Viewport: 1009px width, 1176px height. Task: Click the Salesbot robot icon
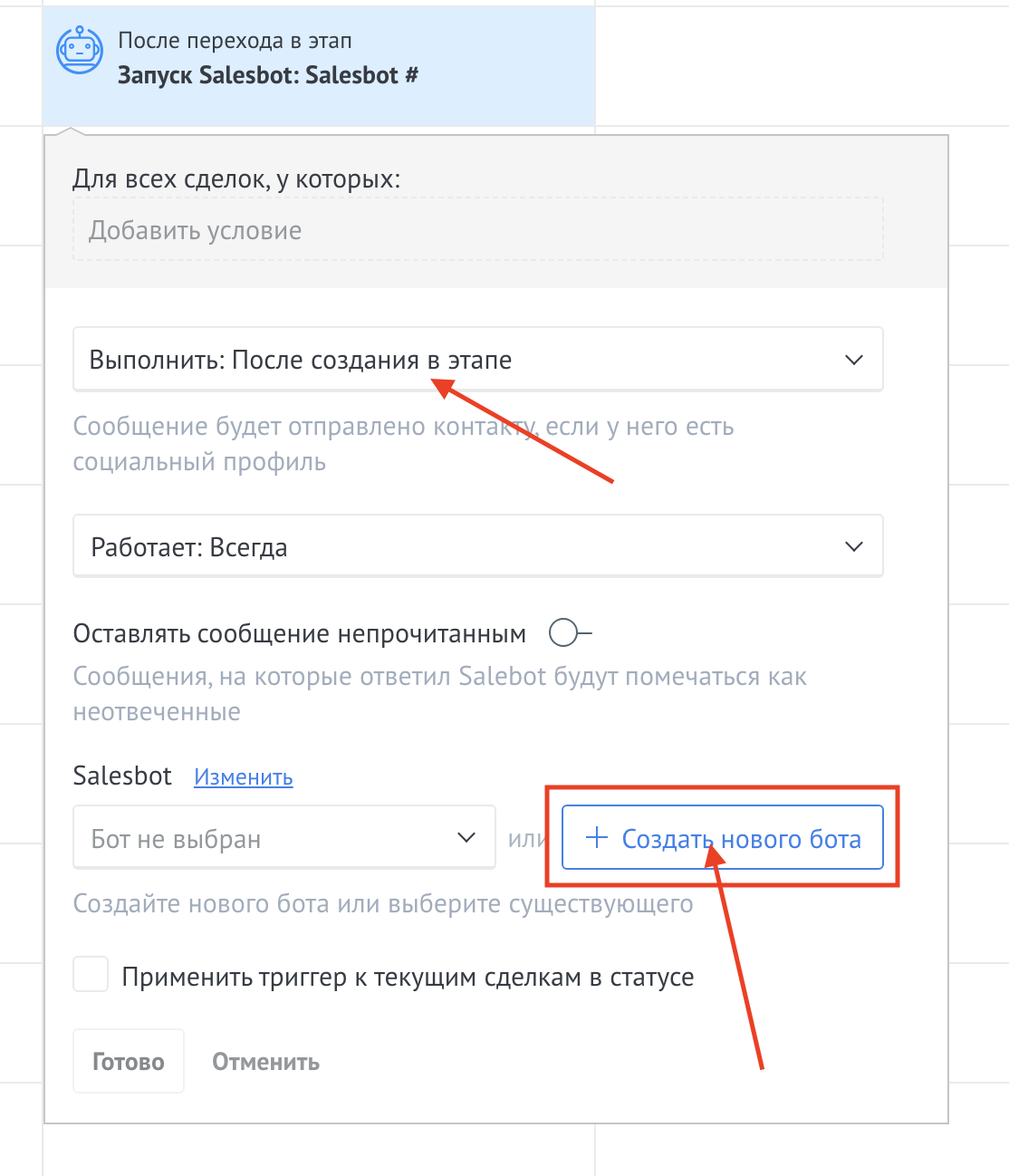coord(80,50)
